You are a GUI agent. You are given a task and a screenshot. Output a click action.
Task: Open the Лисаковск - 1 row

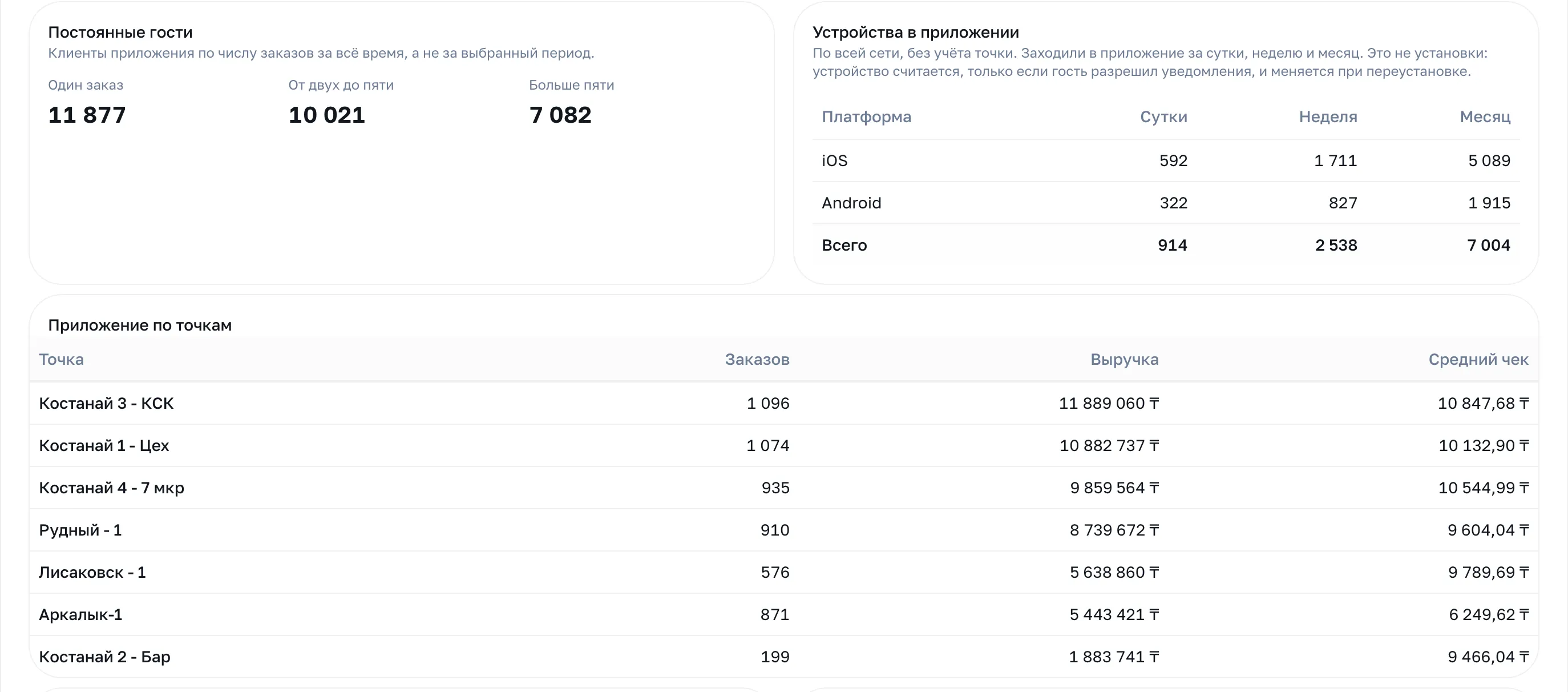click(x=784, y=572)
